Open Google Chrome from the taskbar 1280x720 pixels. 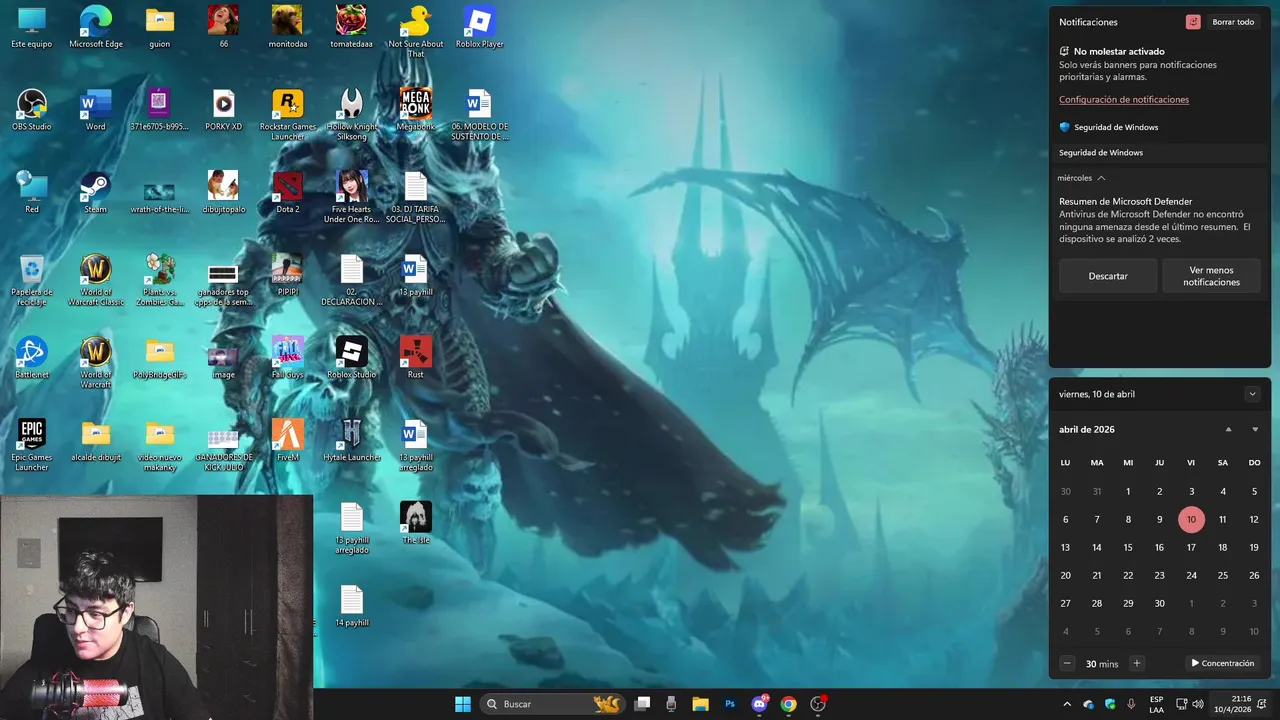point(788,704)
